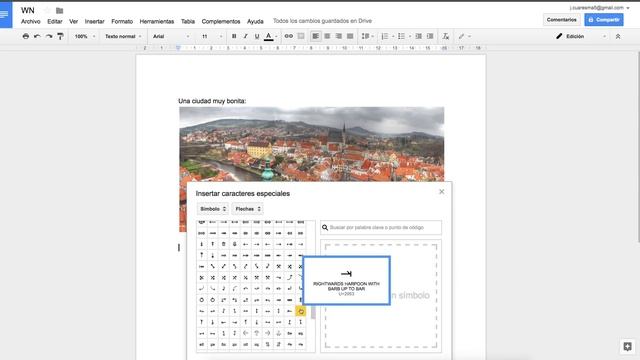The height and width of the screenshot is (360, 640).
Task: Align text to the left
Action: click(x=316, y=36)
